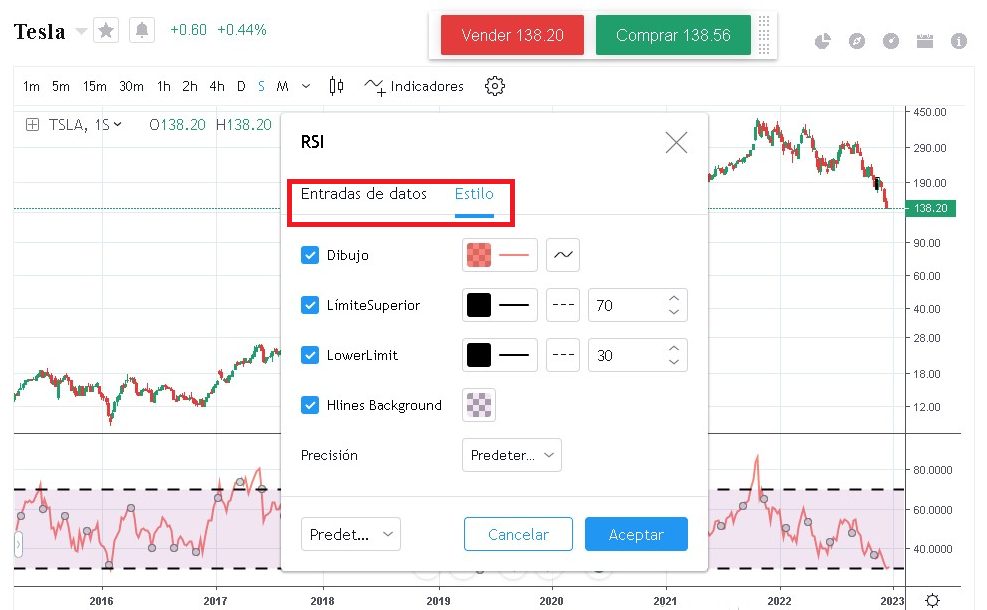
Task: Disable the Hlines Background checkbox
Action: 310,405
